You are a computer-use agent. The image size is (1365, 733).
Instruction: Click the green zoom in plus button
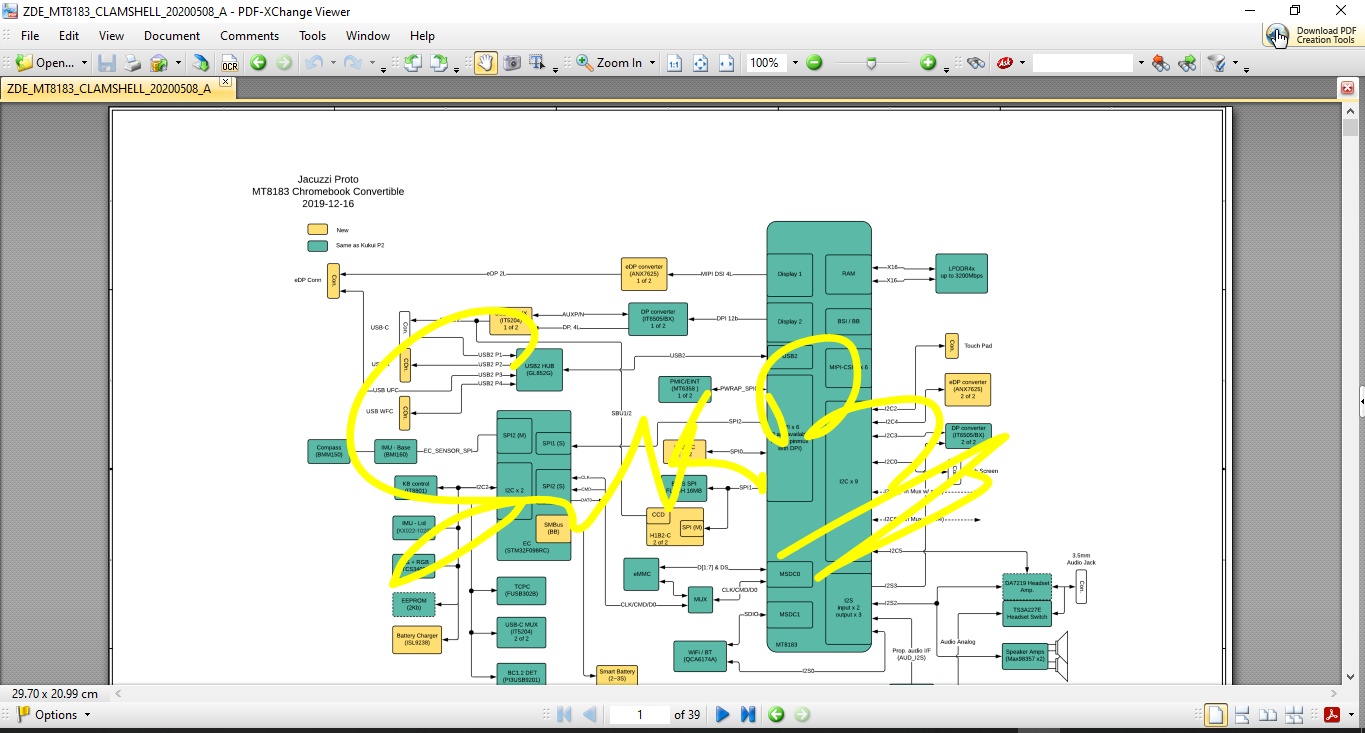pos(928,63)
